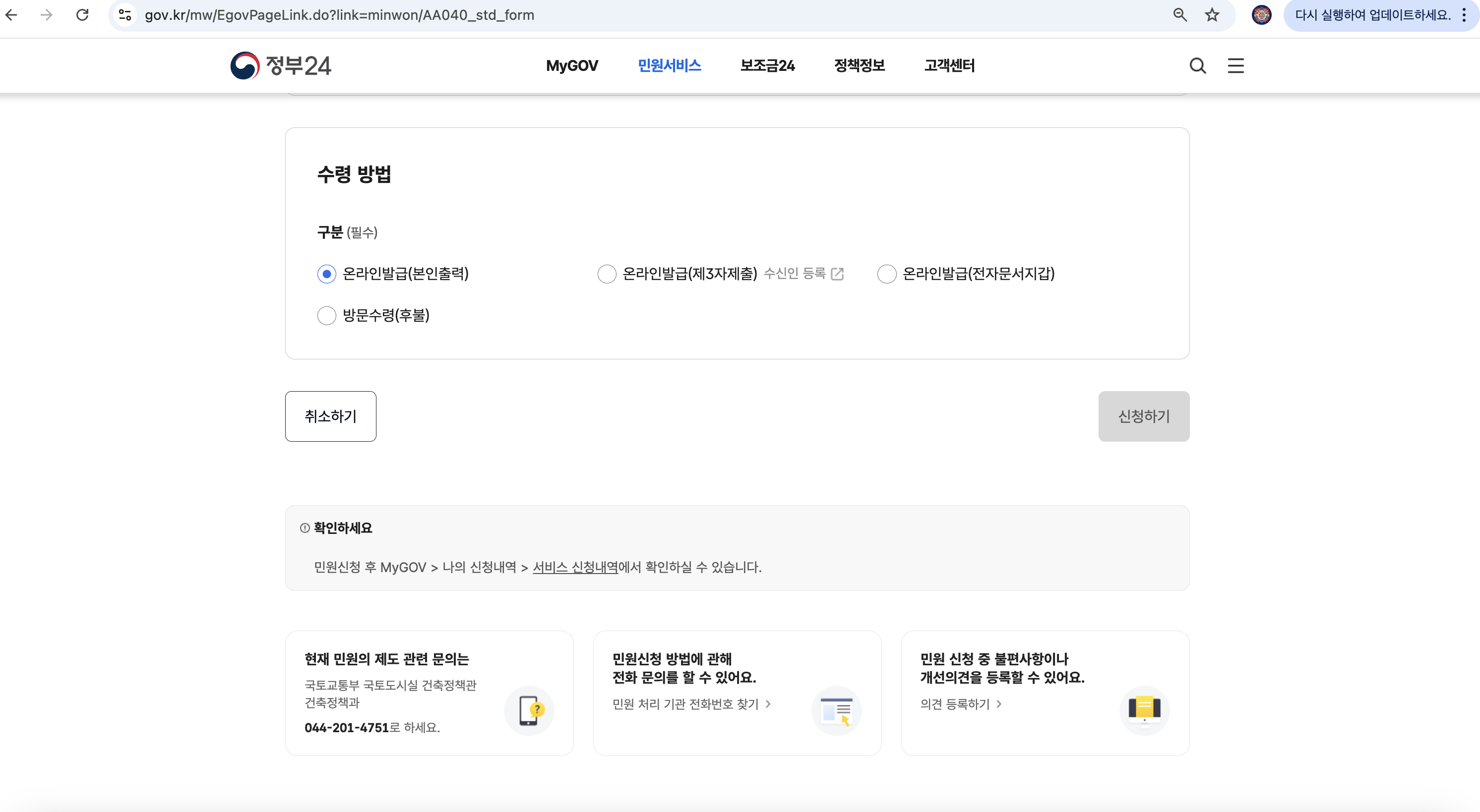Open the 고객센터 menu
1480x812 pixels.
949,65
